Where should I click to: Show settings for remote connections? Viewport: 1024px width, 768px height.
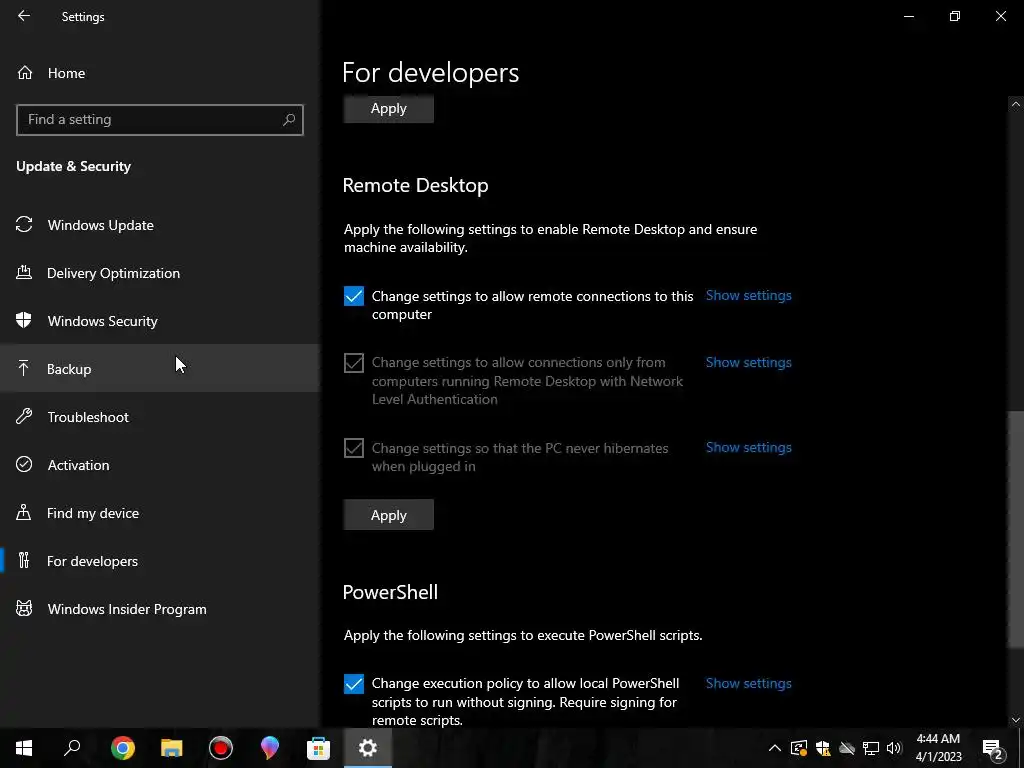(748, 295)
